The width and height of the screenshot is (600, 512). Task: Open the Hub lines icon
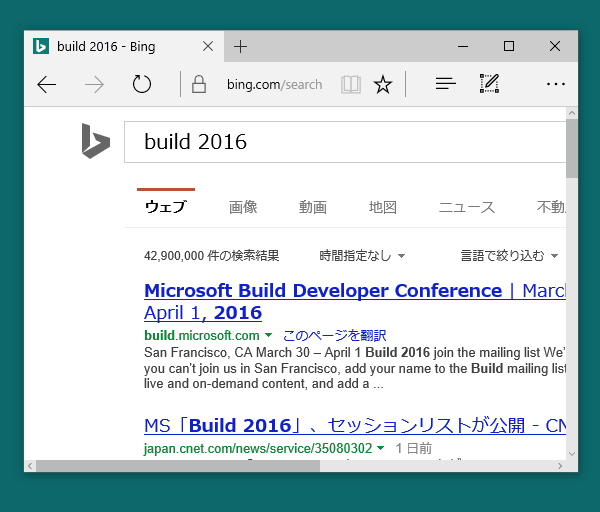(x=445, y=83)
